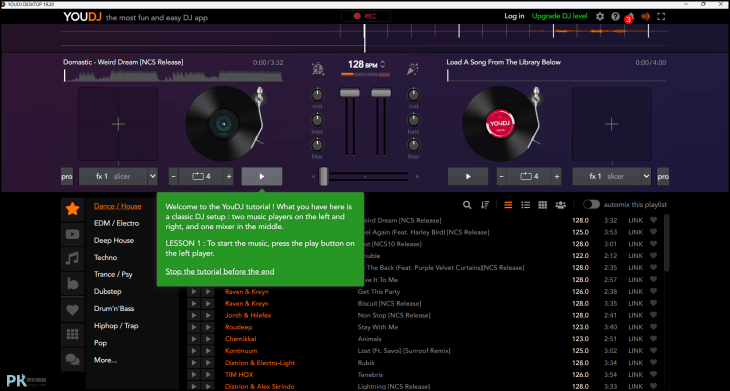Click the left channel volume fader
This screenshot has width=730, height=391.
[x=350, y=93]
